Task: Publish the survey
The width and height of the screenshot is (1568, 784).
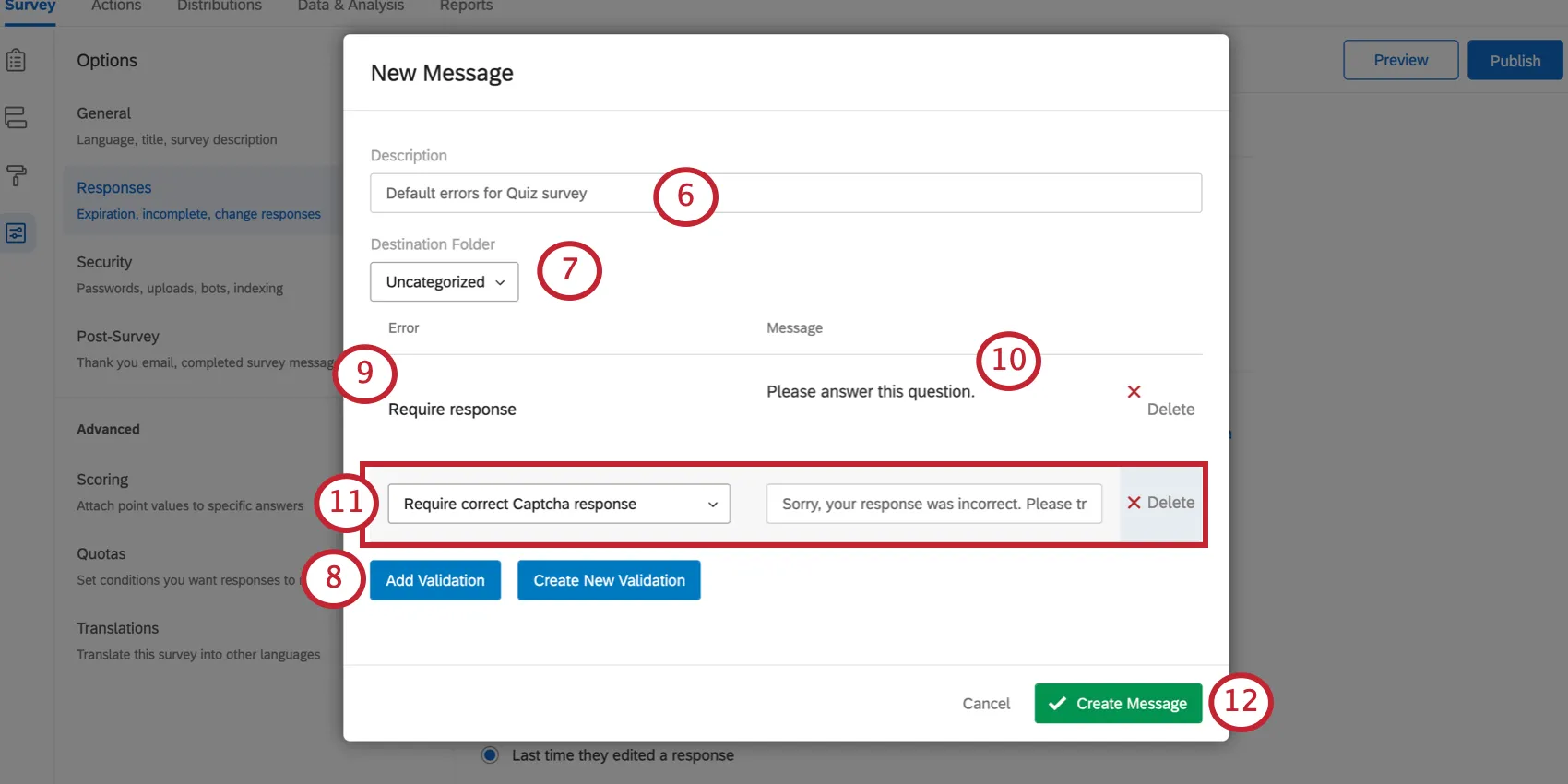Action: (1515, 61)
